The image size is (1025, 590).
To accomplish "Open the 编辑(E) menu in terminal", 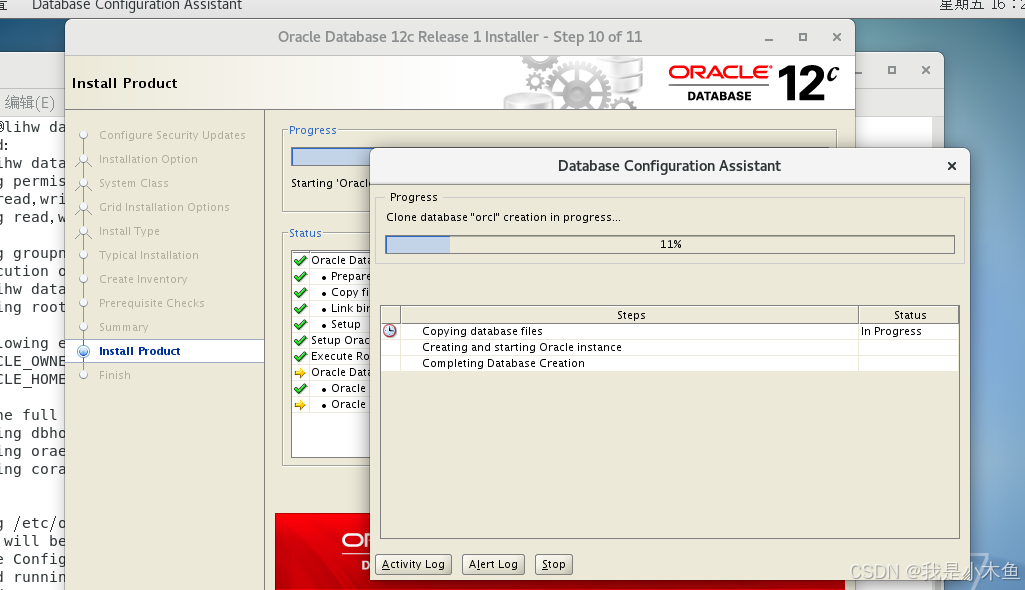I will pyautogui.click(x=29, y=103).
